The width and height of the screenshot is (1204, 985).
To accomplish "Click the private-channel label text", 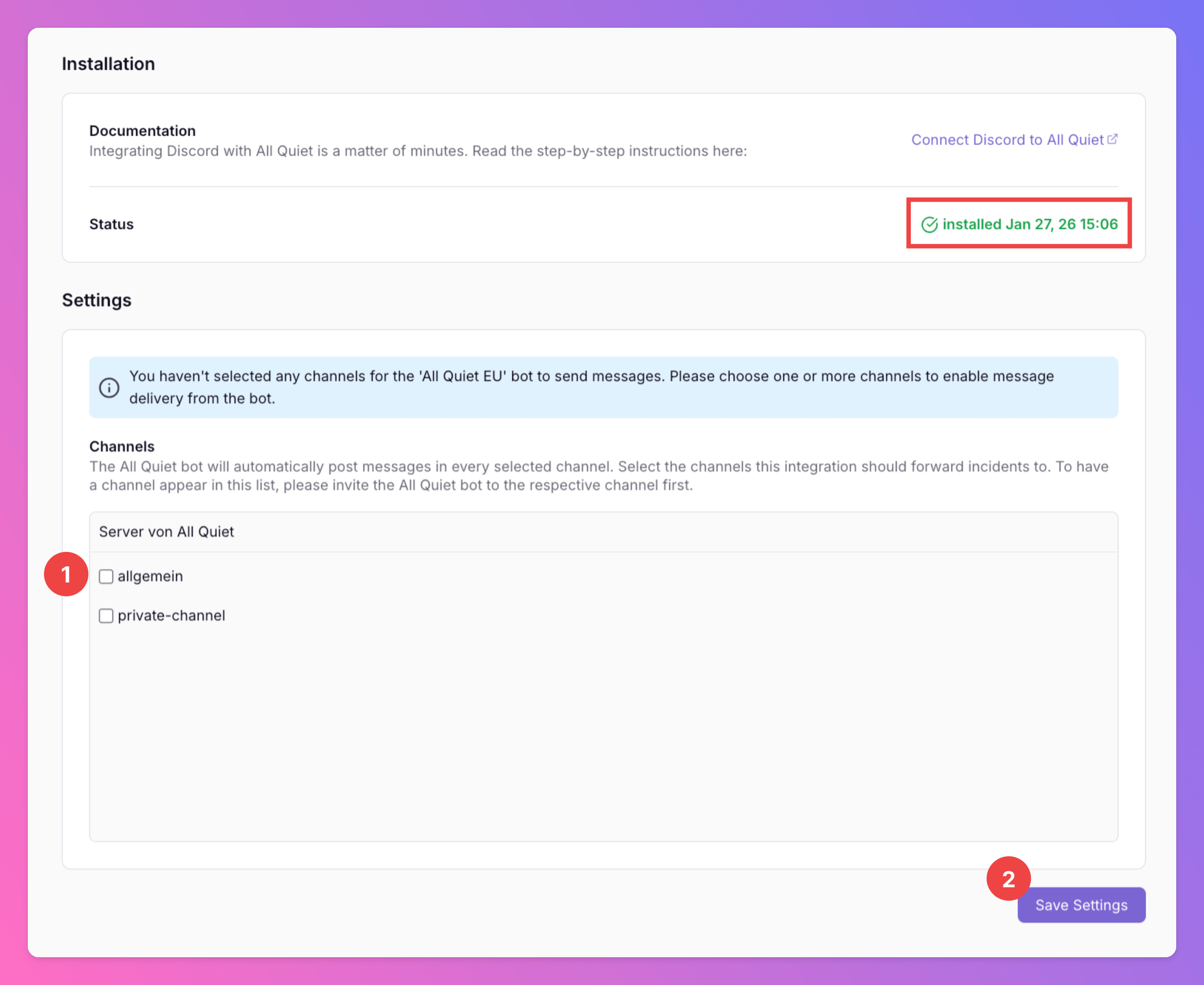I will (172, 616).
